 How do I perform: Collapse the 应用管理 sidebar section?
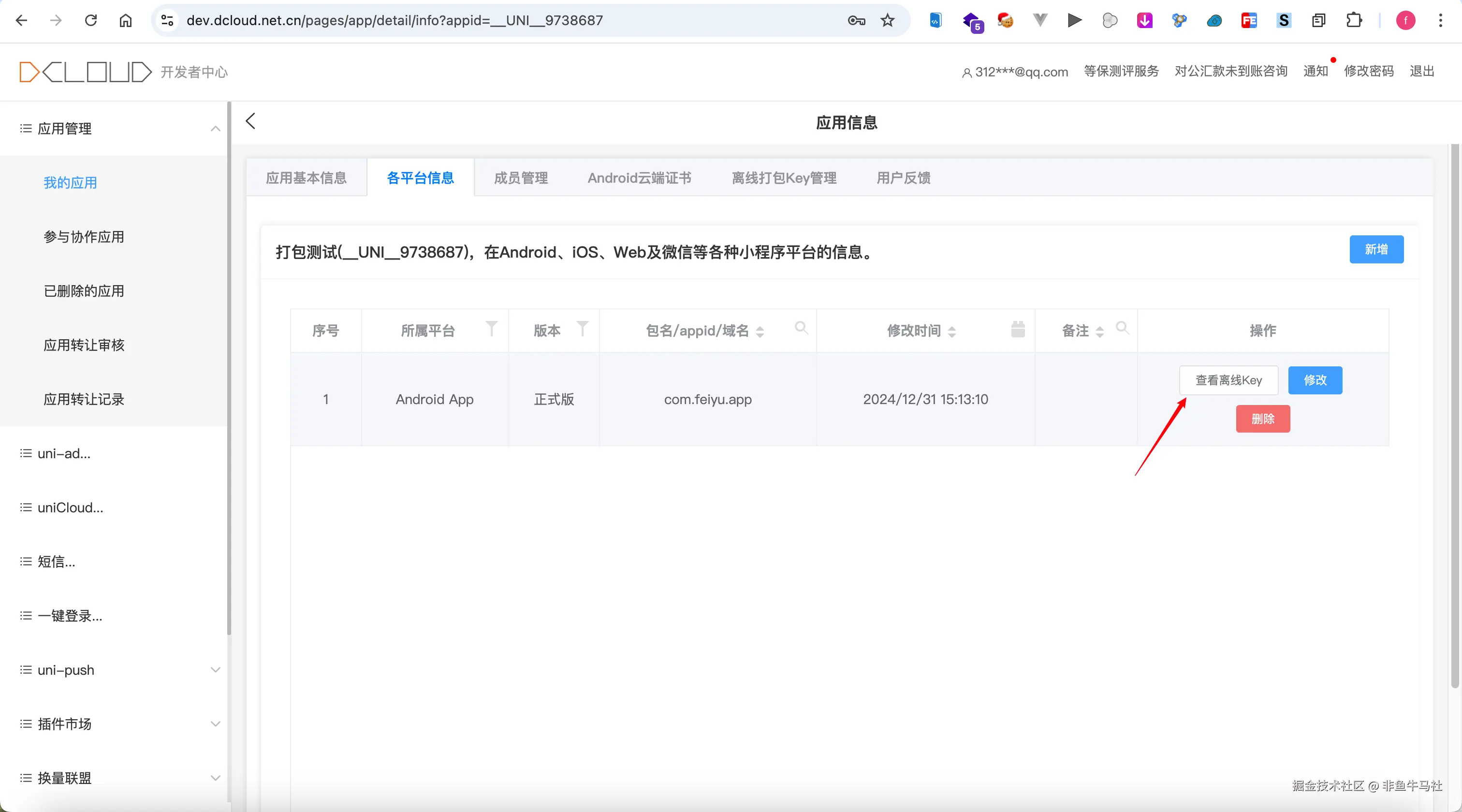tap(215, 129)
